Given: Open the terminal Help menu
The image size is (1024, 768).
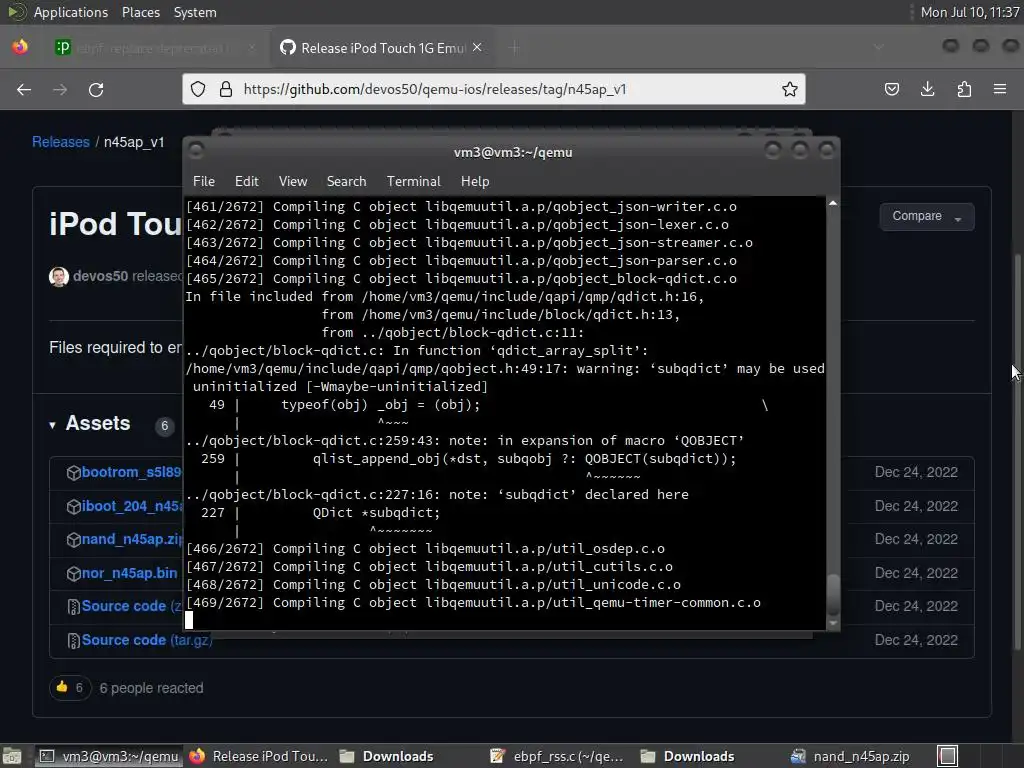Looking at the screenshot, I should [x=475, y=182].
